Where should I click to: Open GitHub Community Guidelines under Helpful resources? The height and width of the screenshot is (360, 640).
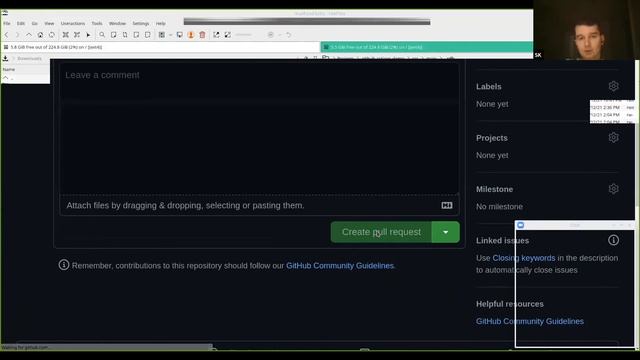529,321
